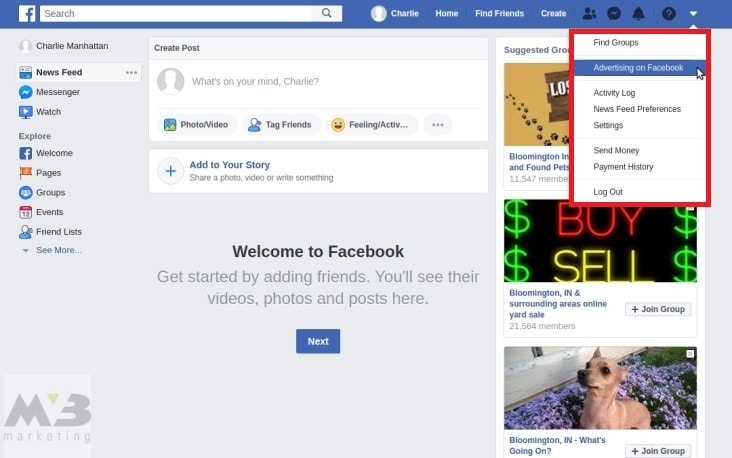This screenshot has width=732, height=458.
Task: Open Watch in the left sidebar
Action: (48, 112)
